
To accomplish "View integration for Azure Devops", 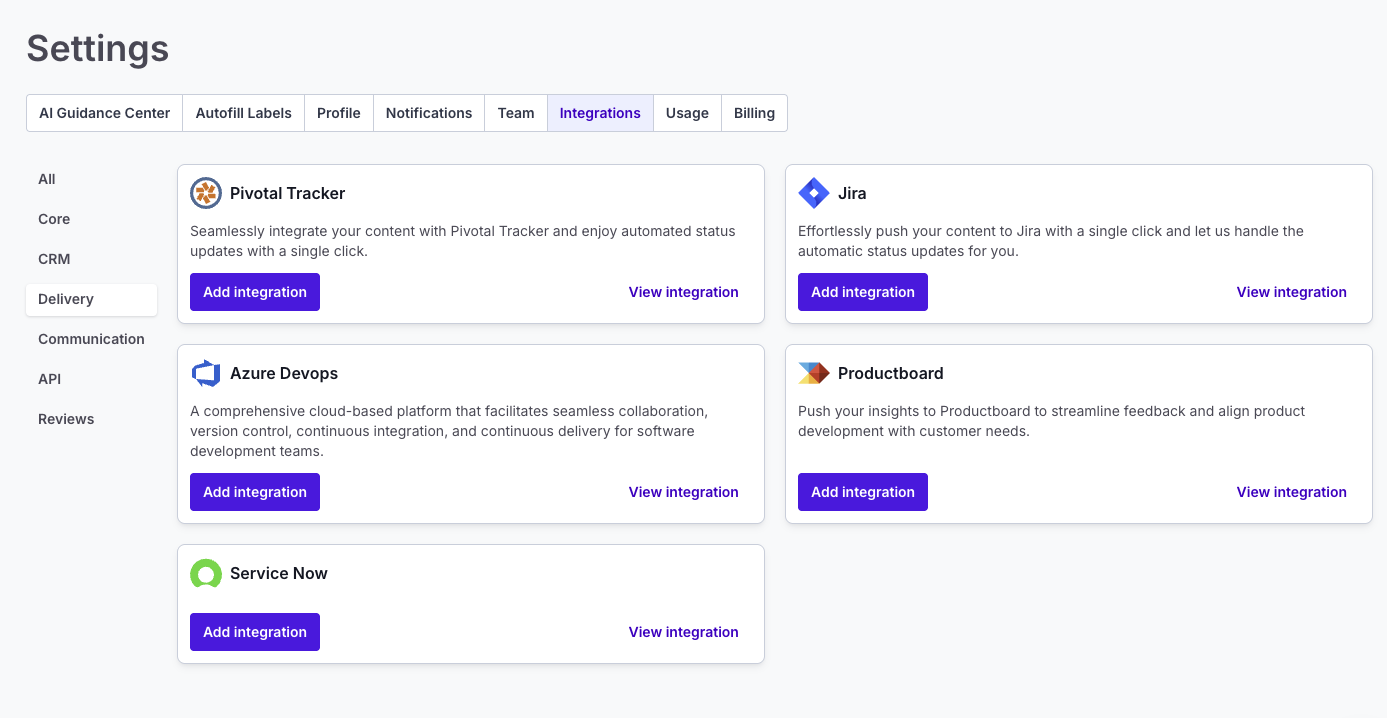I will pos(684,492).
